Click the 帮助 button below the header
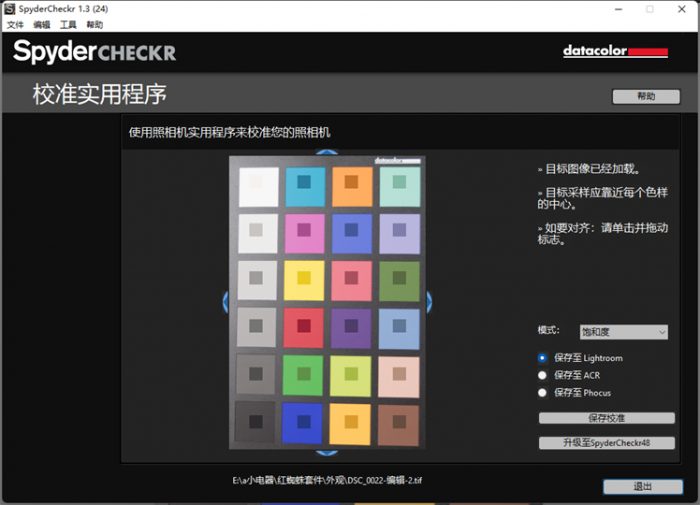Viewport: 700px width, 505px height. 645,97
